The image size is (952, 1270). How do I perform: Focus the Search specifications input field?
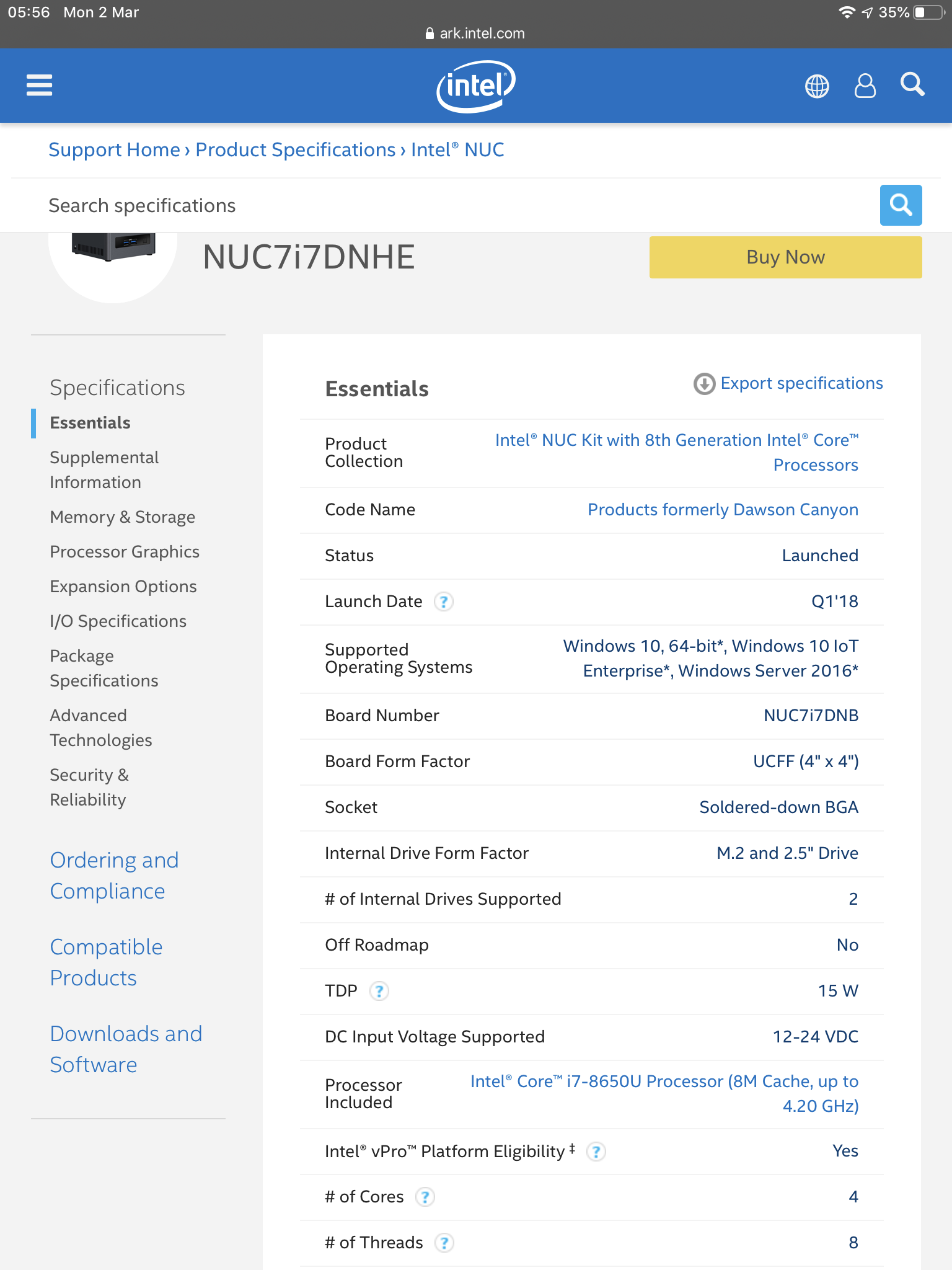click(x=459, y=205)
